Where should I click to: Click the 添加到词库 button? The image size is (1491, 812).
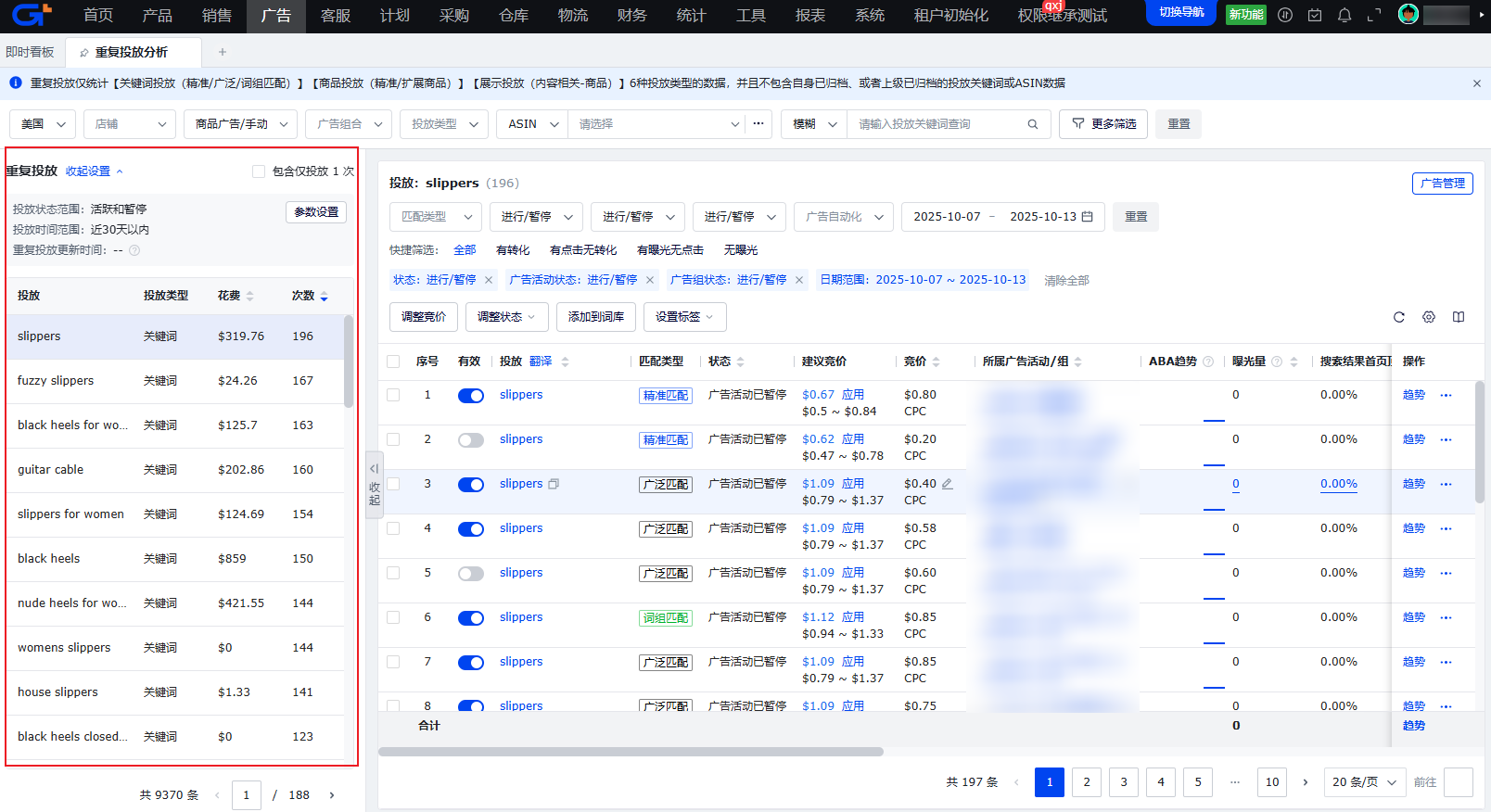tap(596, 317)
